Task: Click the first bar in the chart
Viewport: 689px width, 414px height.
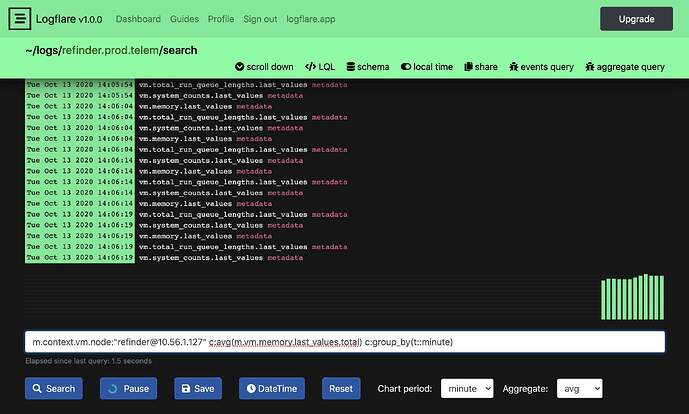Action: [603, 300]
